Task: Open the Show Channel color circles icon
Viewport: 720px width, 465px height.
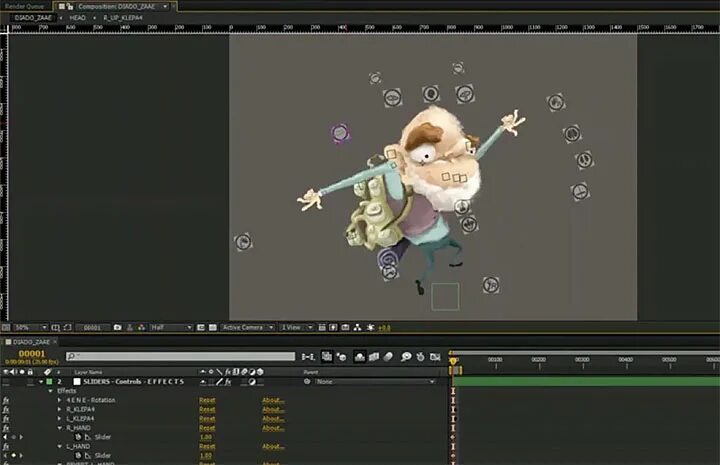Action: pos(141,327)
